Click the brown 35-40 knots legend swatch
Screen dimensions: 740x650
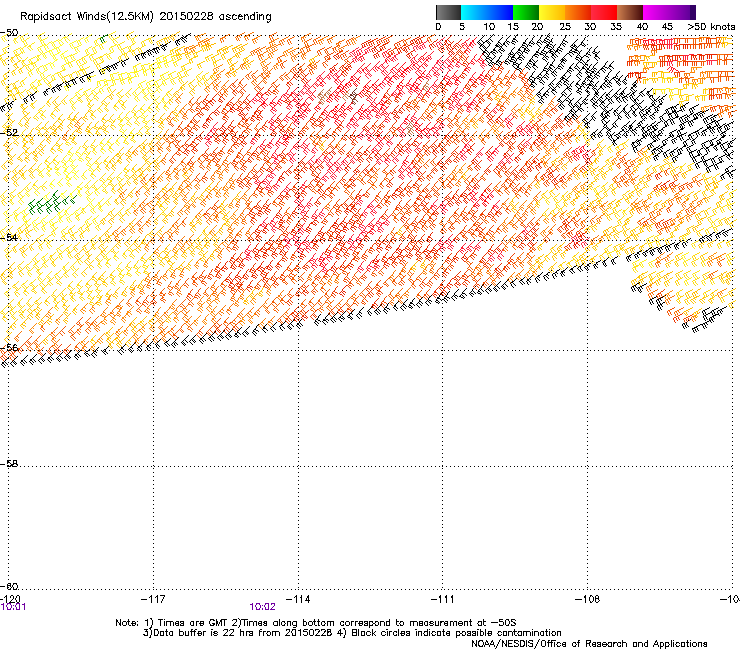[630, 12]
